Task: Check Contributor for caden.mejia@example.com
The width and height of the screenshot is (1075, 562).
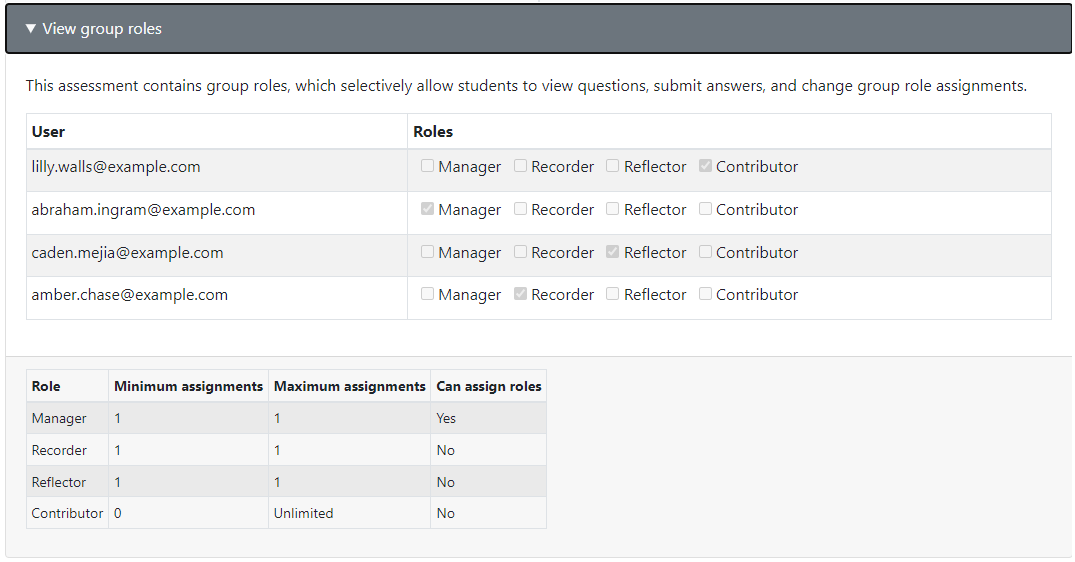Action: 705,252
